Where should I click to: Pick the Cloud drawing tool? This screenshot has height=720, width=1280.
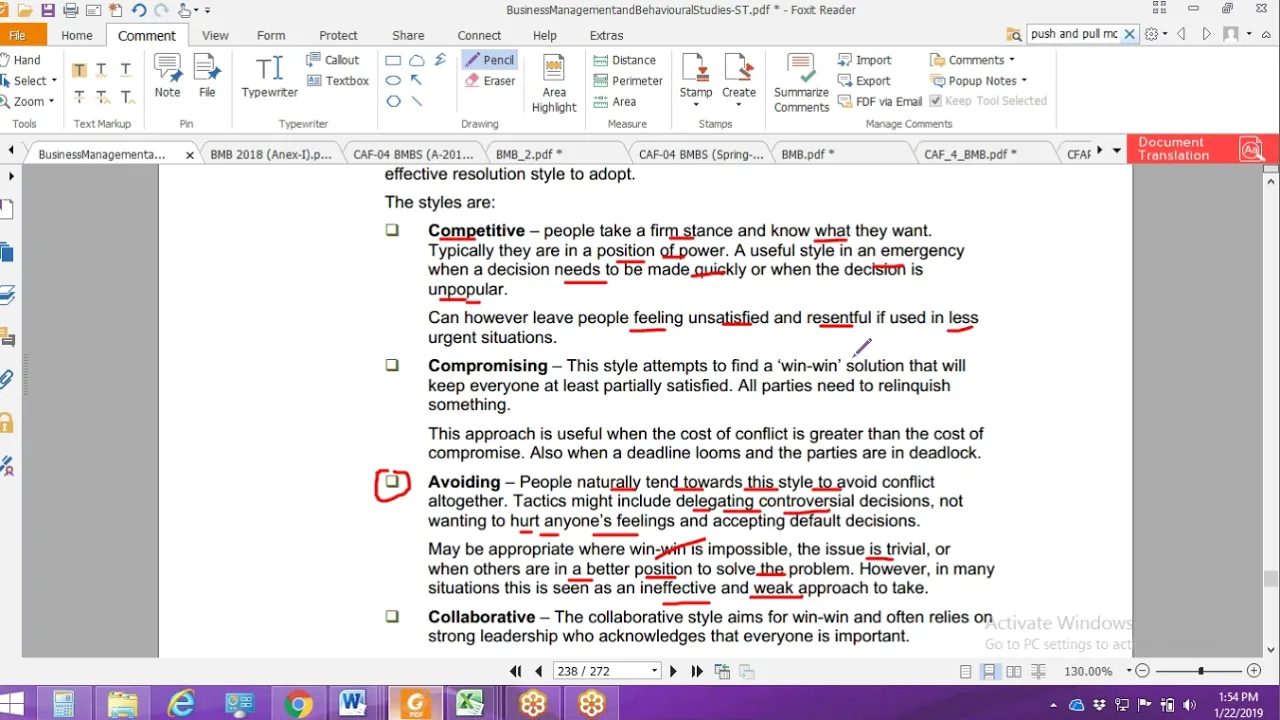(416, 60)
